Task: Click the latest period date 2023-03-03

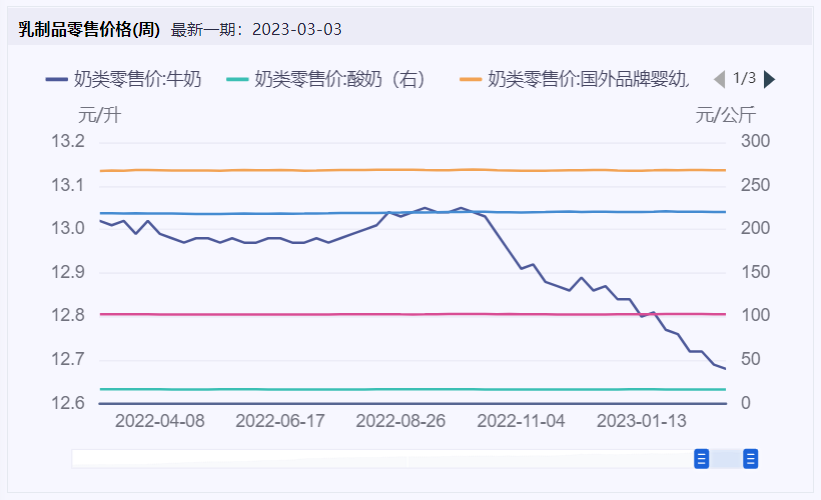Action: click(x=297, y=29)
